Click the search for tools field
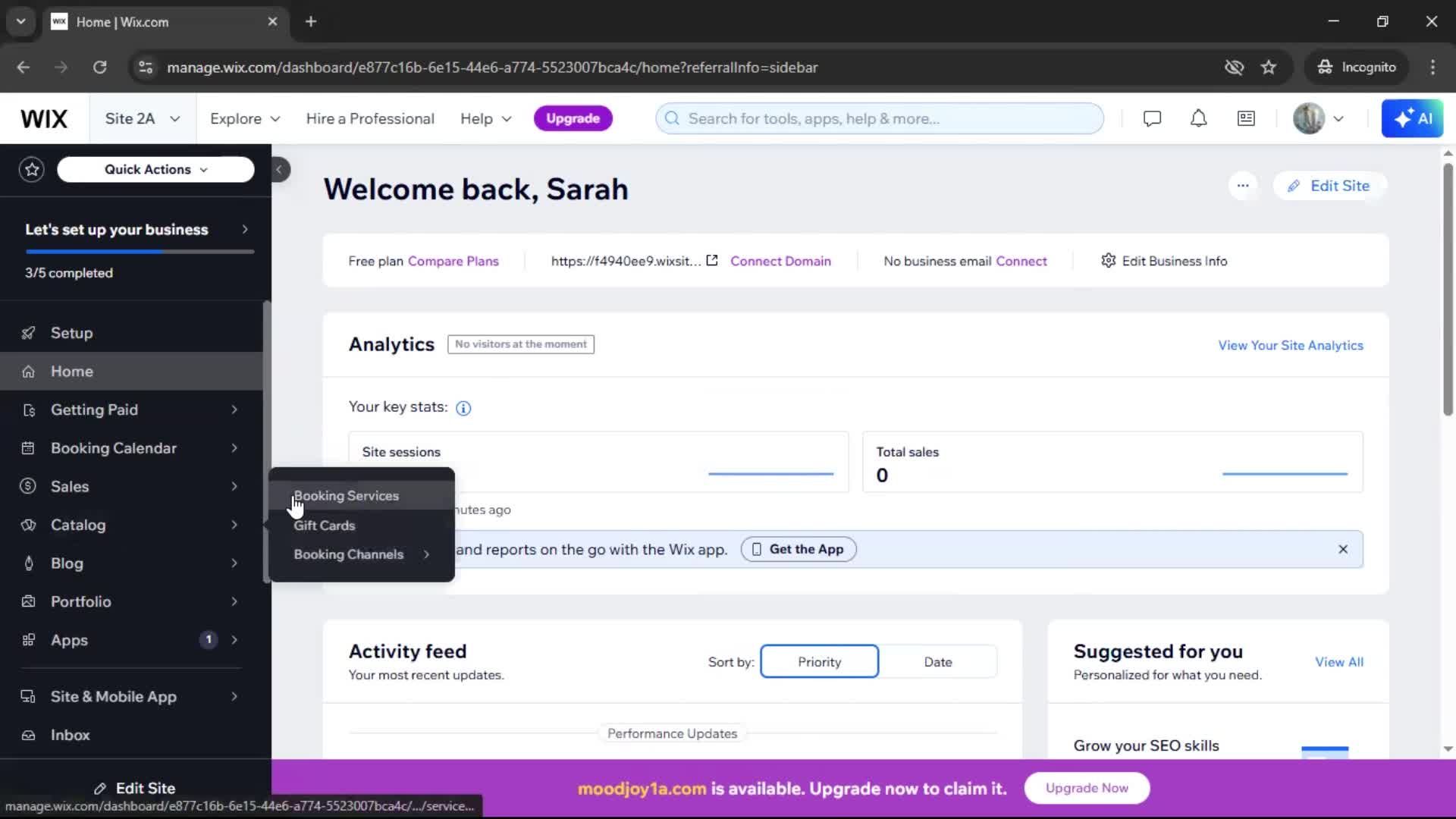1456x819 pixels. (x=880, y=119)
